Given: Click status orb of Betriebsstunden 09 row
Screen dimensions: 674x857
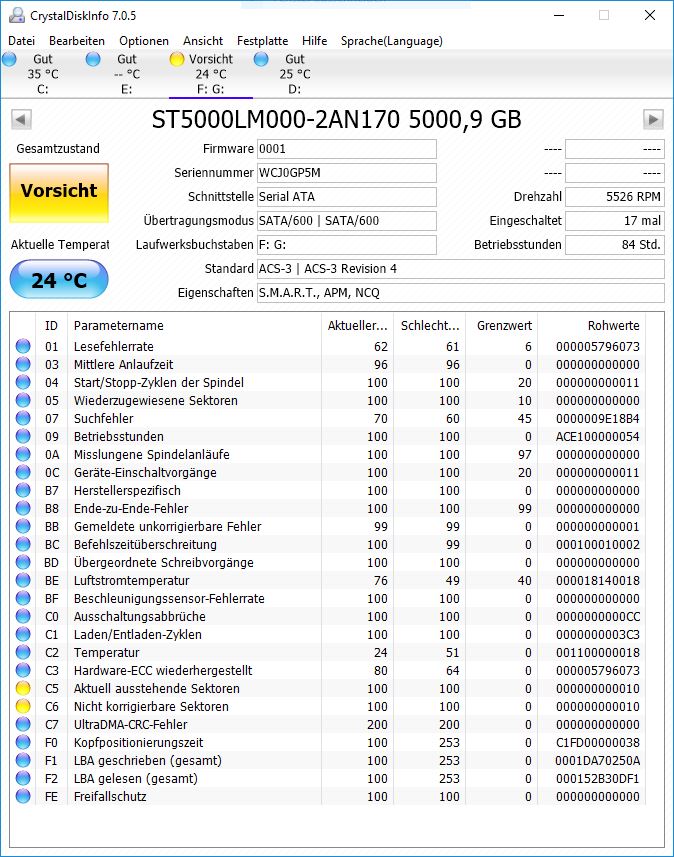Looking at the screenshot, I should pyautogui.click(x=23, y=437).
